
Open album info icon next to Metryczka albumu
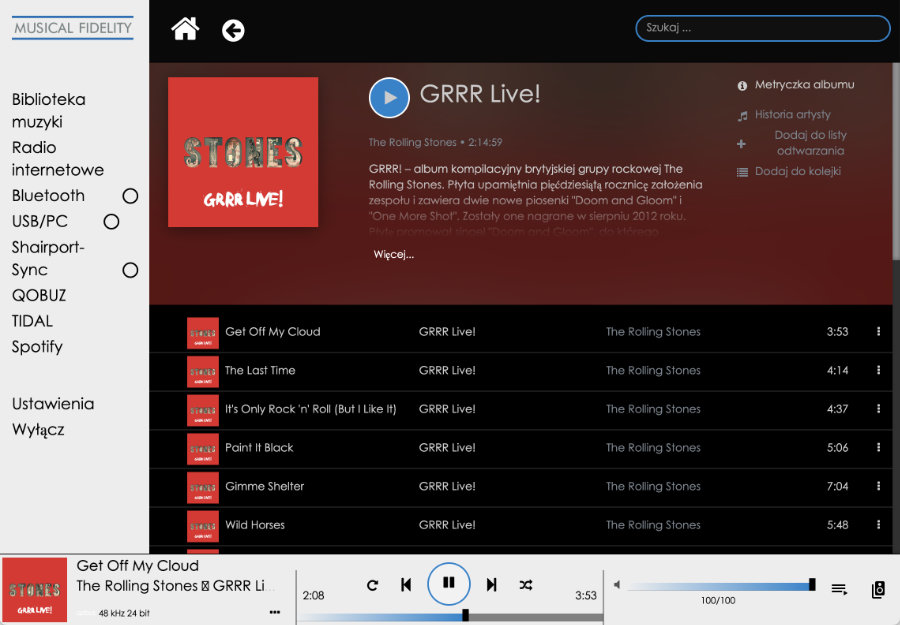(742, 86)
